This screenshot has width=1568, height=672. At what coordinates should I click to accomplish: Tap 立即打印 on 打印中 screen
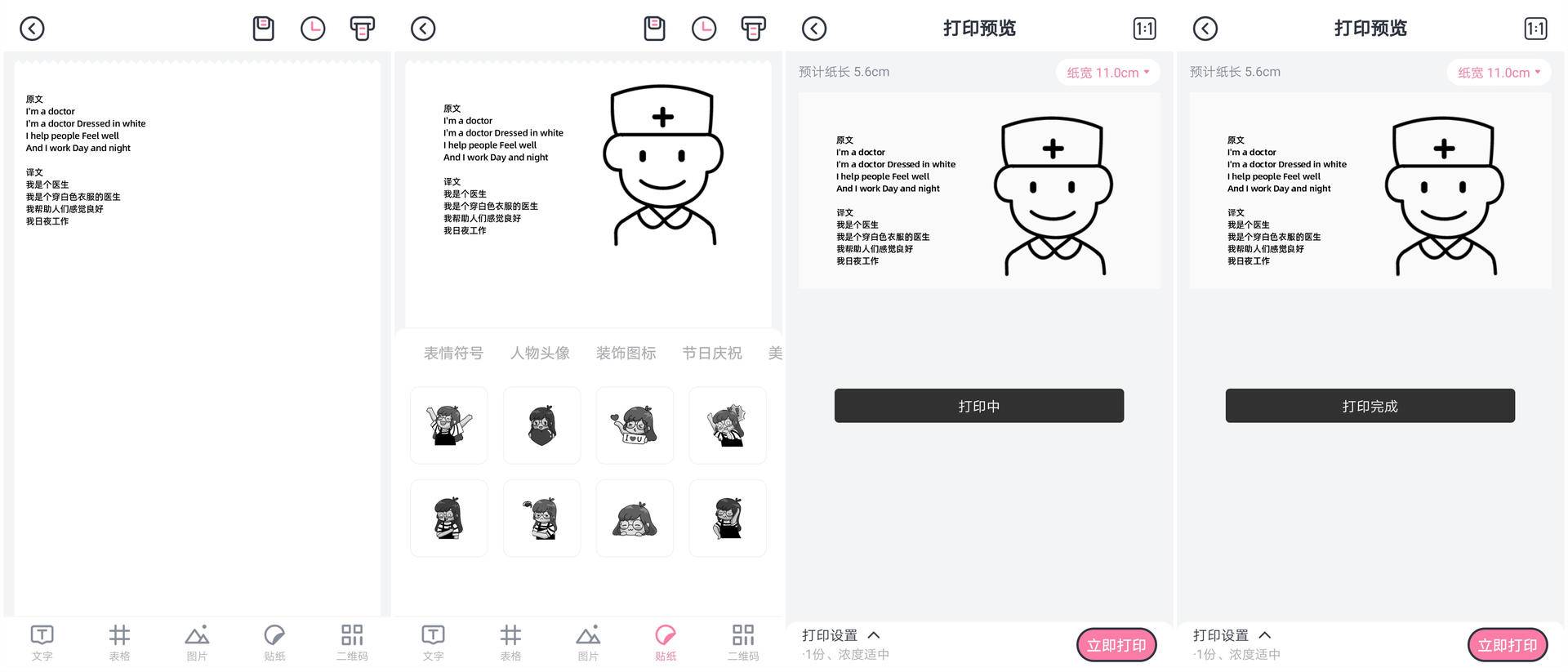pos(1116,645)
